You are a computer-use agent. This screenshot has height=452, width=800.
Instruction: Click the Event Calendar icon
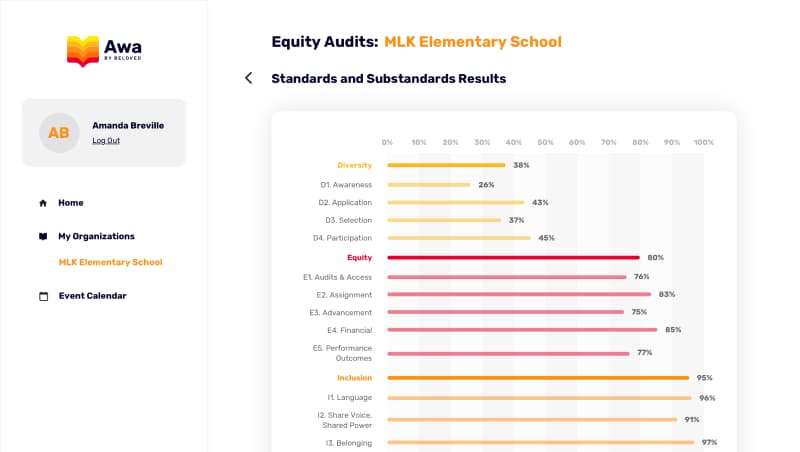[x=43, y=296]
